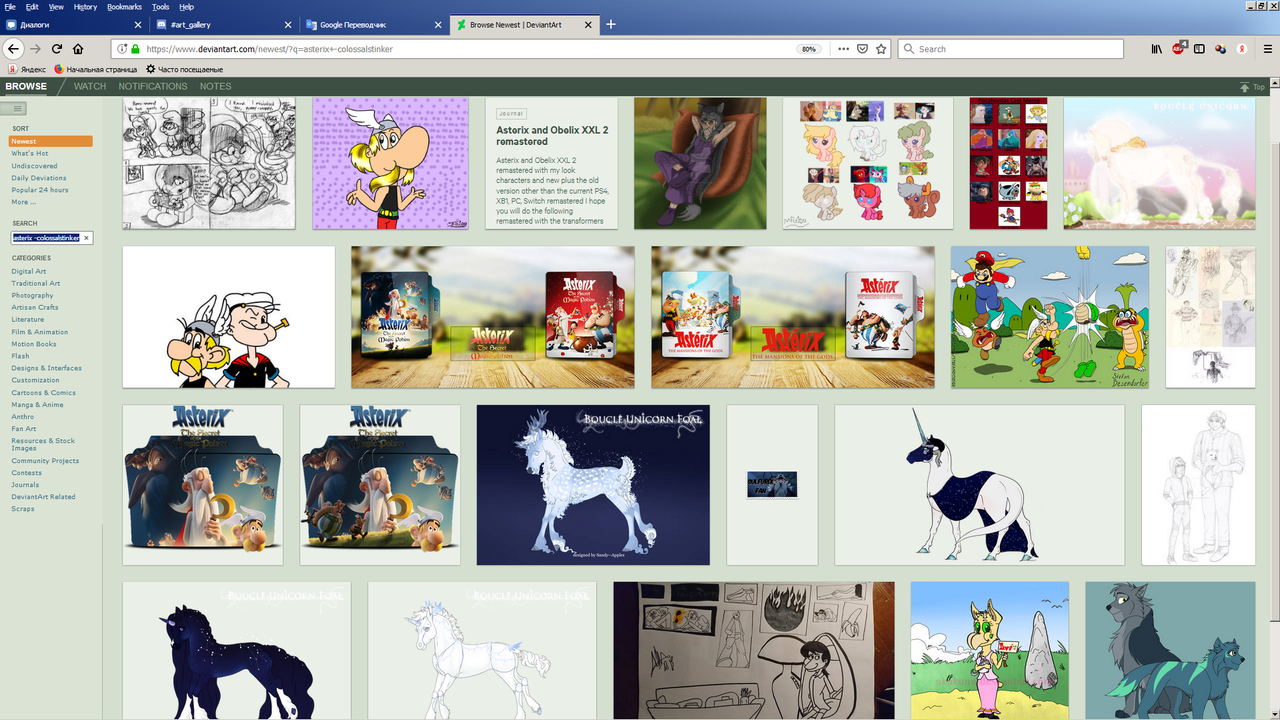This screenshot has height=720, width=1280.
Task: Toggle the sidebar view icon
Action: 1200,48
